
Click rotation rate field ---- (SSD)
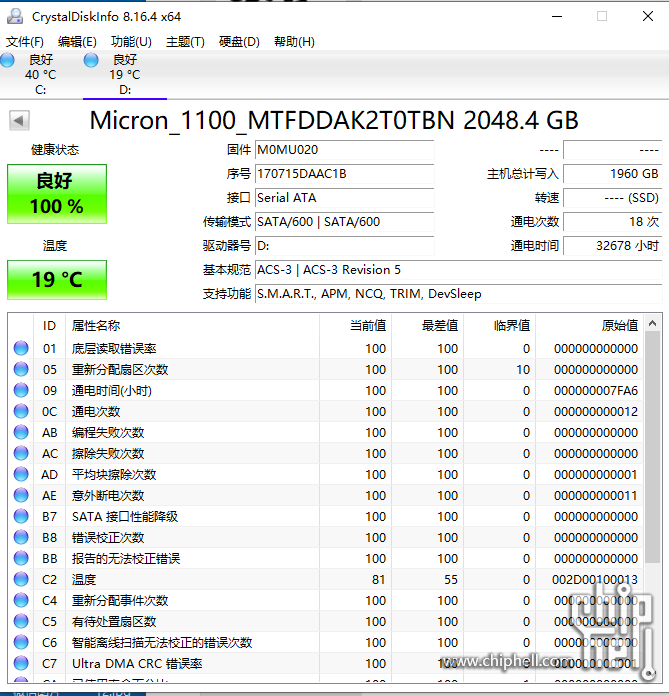[x=613, y=198]
